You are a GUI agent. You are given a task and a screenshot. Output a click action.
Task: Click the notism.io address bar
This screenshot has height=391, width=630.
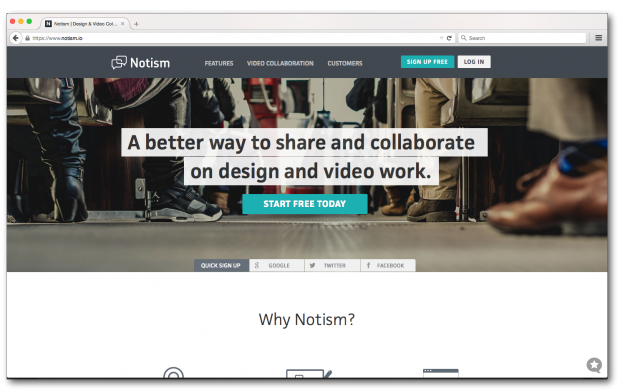point(233,38)
